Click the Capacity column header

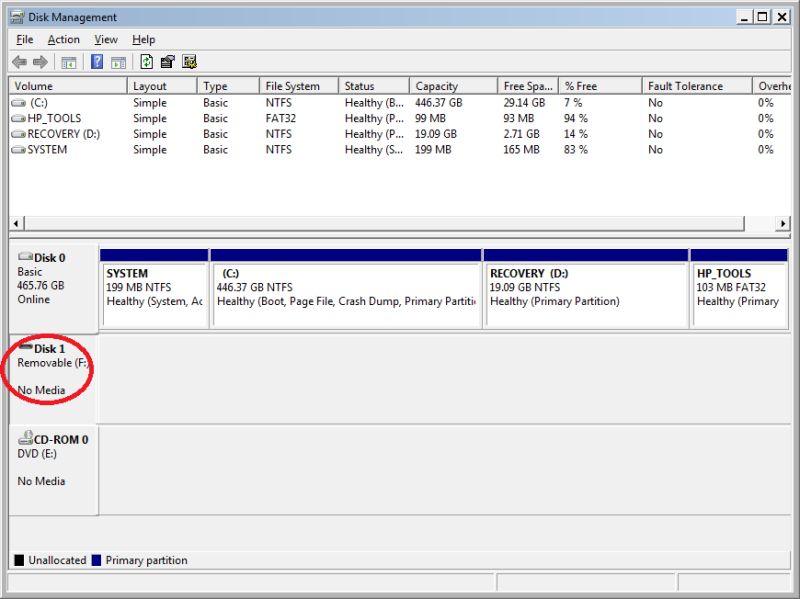click(x=450, y=85)
